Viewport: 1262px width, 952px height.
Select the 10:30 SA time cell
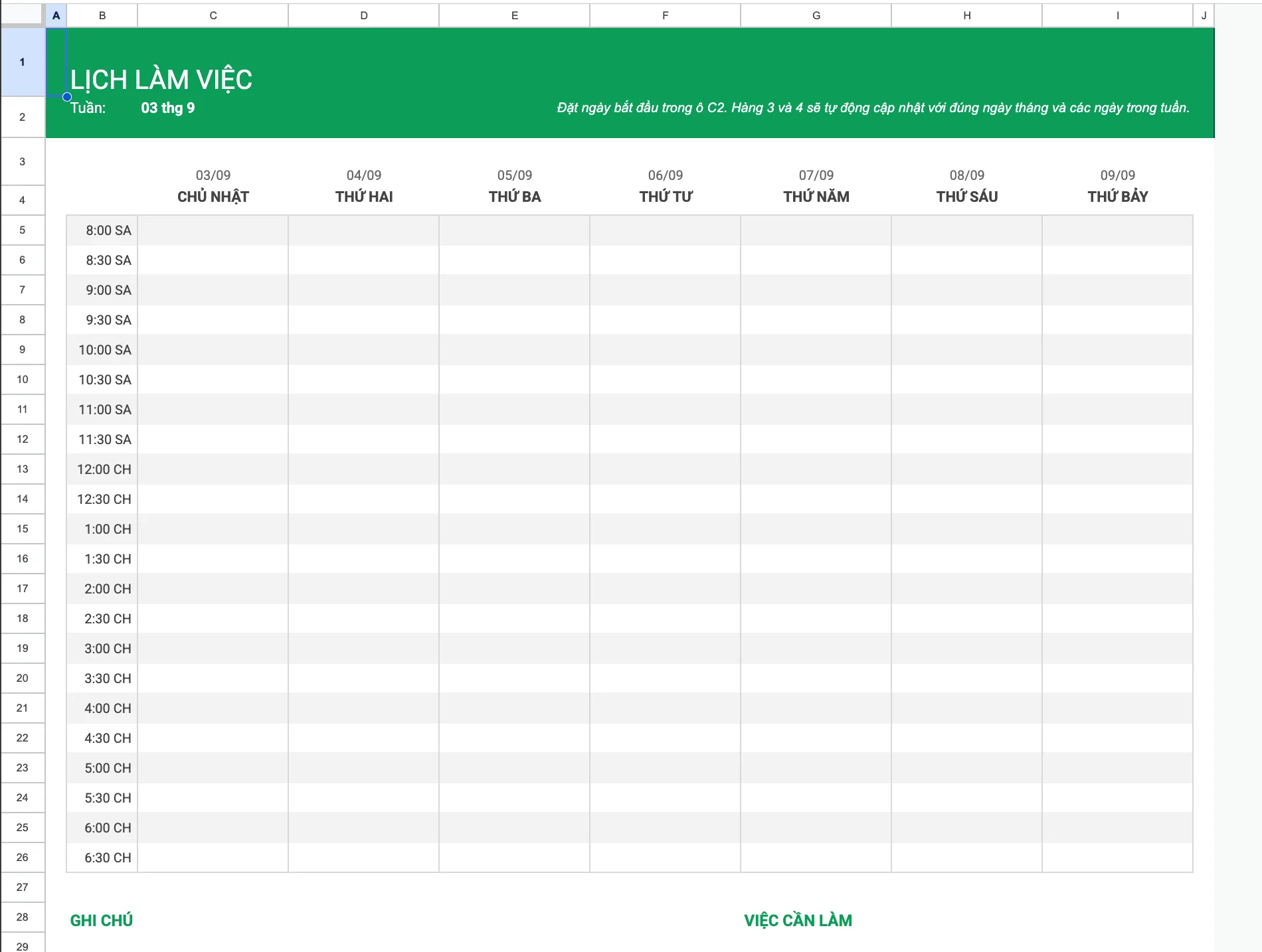pos(102,380)
